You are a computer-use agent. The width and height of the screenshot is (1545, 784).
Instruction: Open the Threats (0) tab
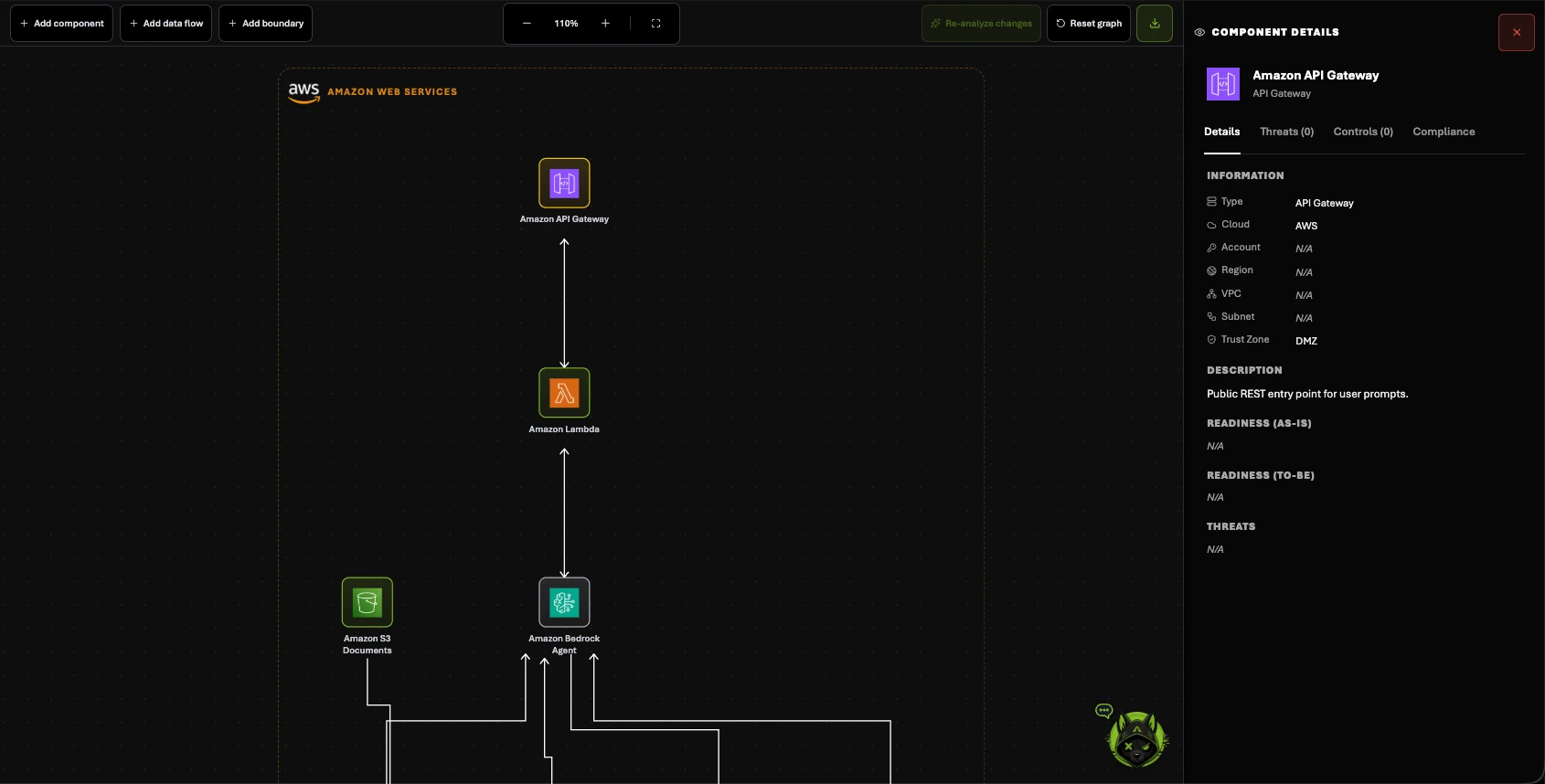tap(1287, 132)
